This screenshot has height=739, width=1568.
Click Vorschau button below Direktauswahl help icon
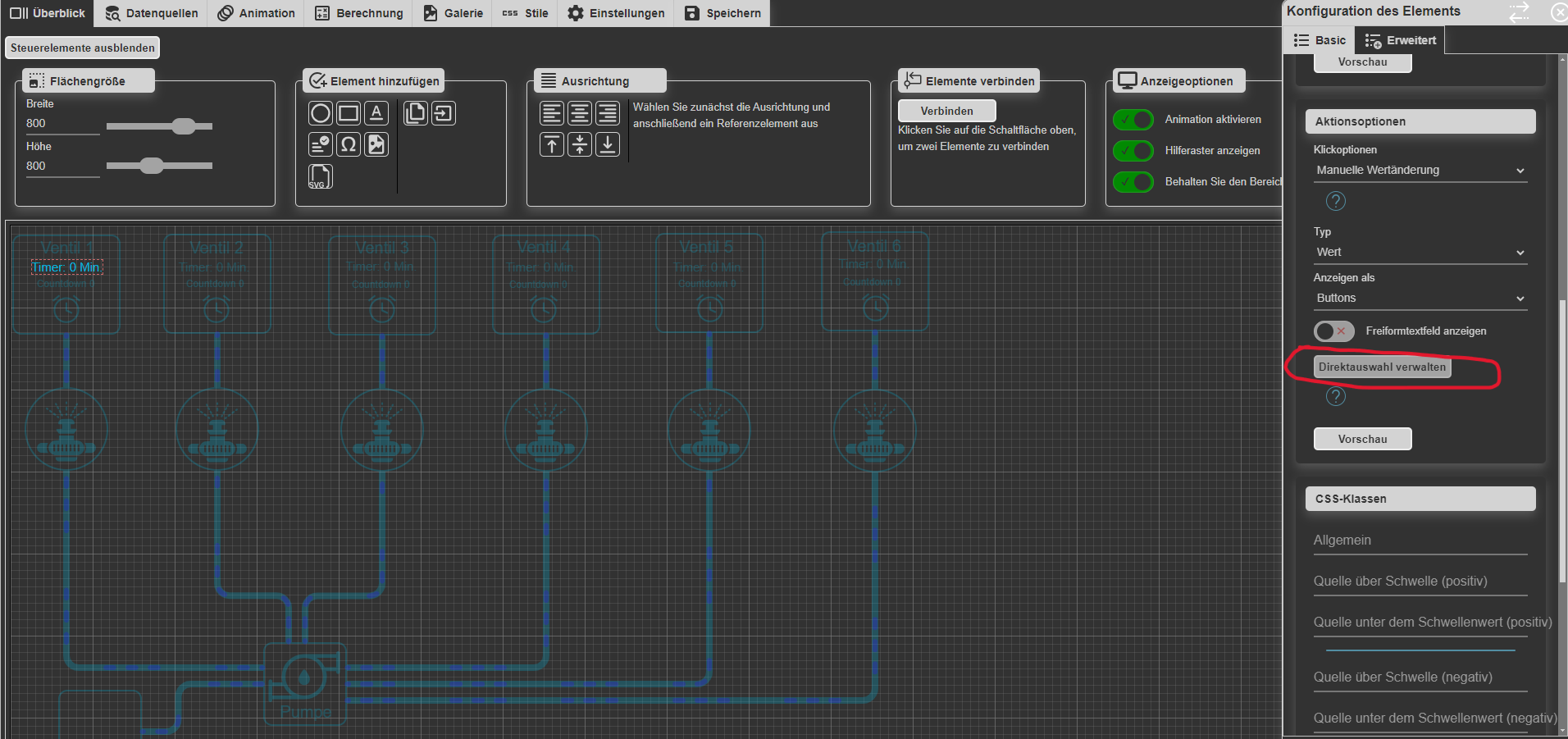point(1363,439)
